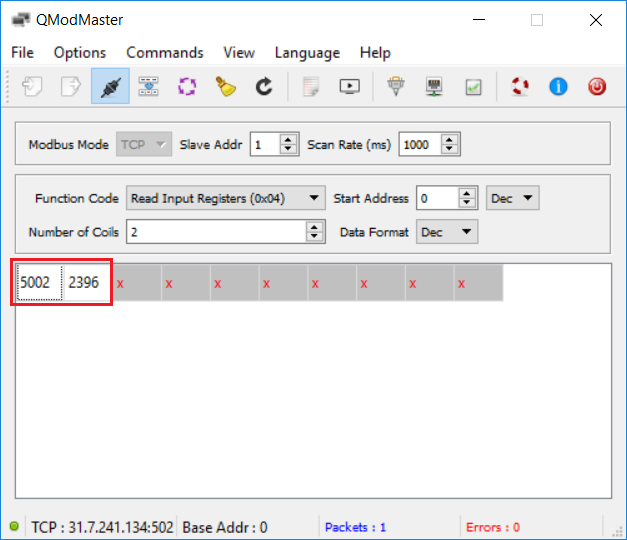627x540 pixels.
Task: Open the Function Code dropdown
Action: point(226,198)
